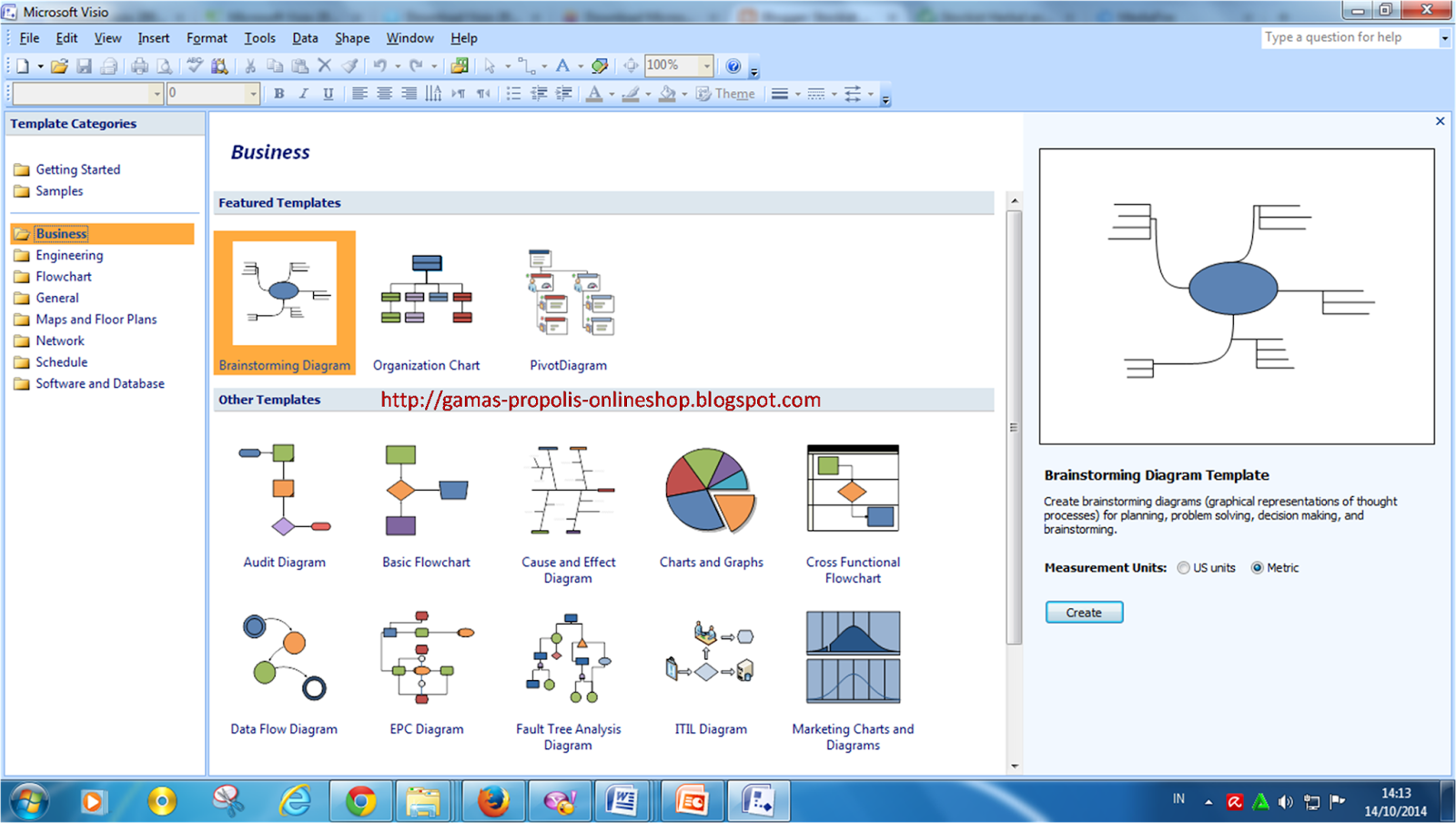Select the Metric radio button

point(1258,568)
